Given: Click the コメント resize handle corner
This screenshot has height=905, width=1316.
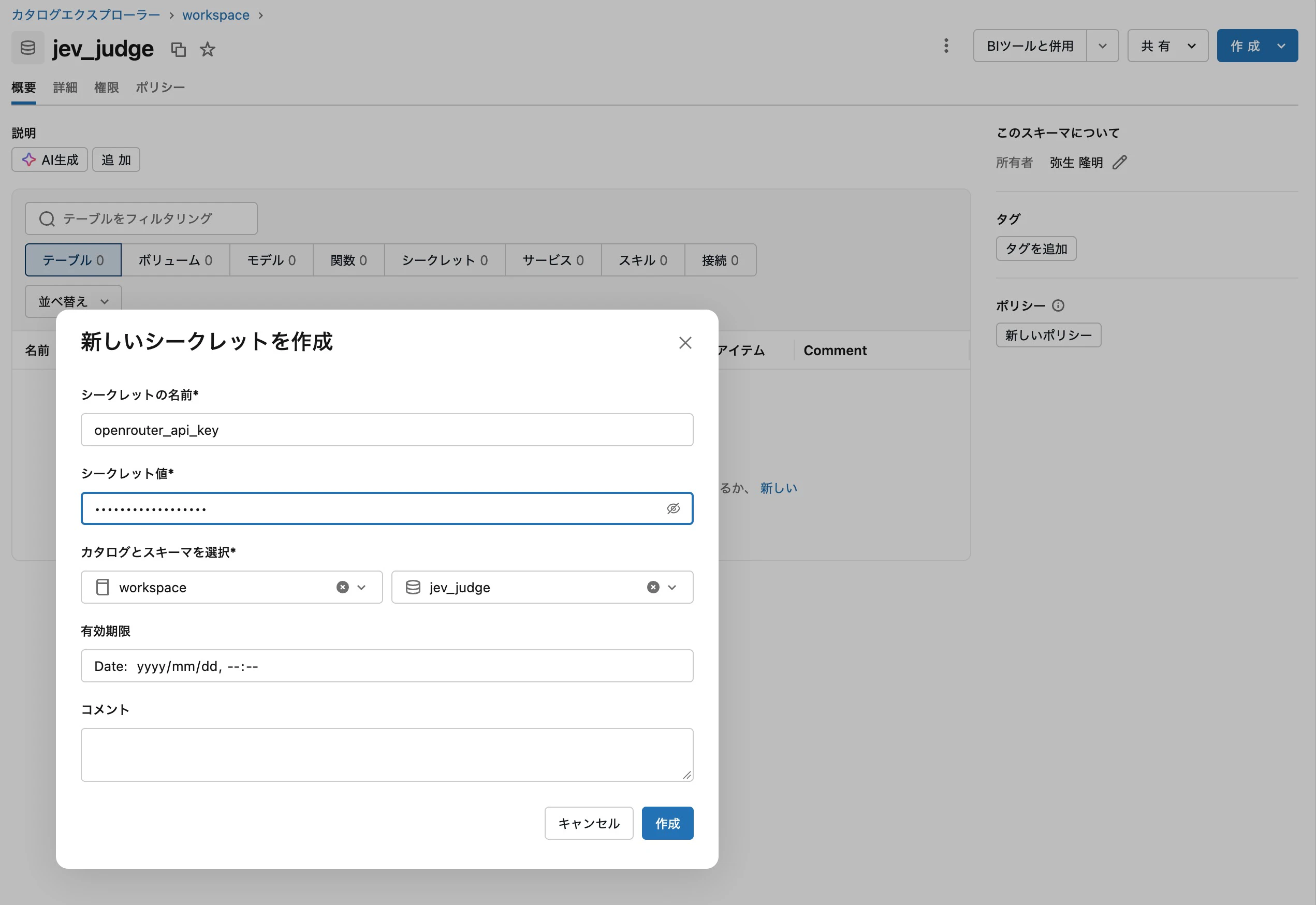Looking at the screenshot, I should tap(686, 775).
